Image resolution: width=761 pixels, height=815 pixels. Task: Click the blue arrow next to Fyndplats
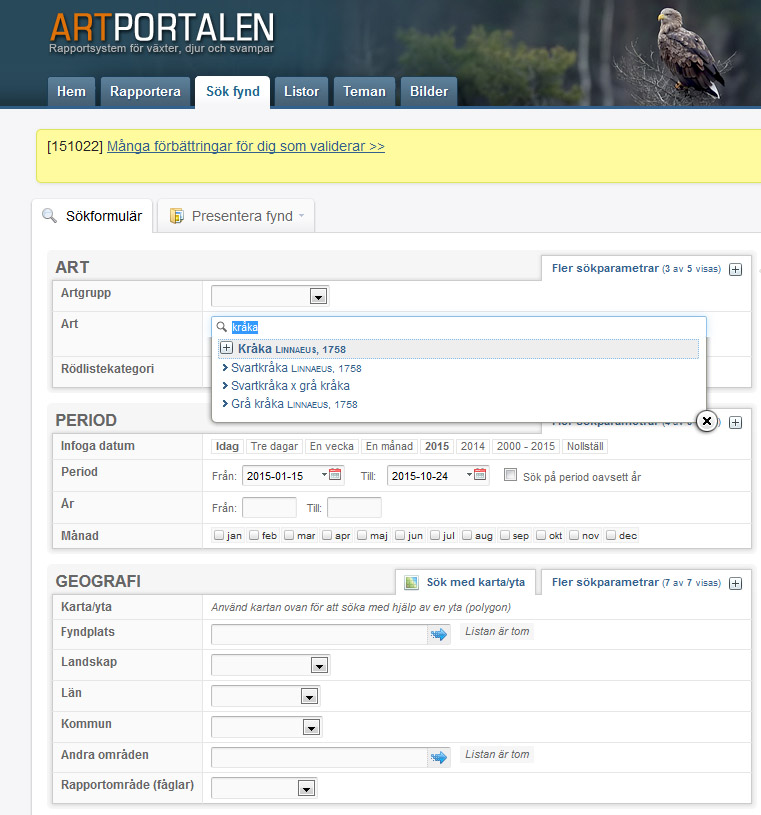coord(439,634)
